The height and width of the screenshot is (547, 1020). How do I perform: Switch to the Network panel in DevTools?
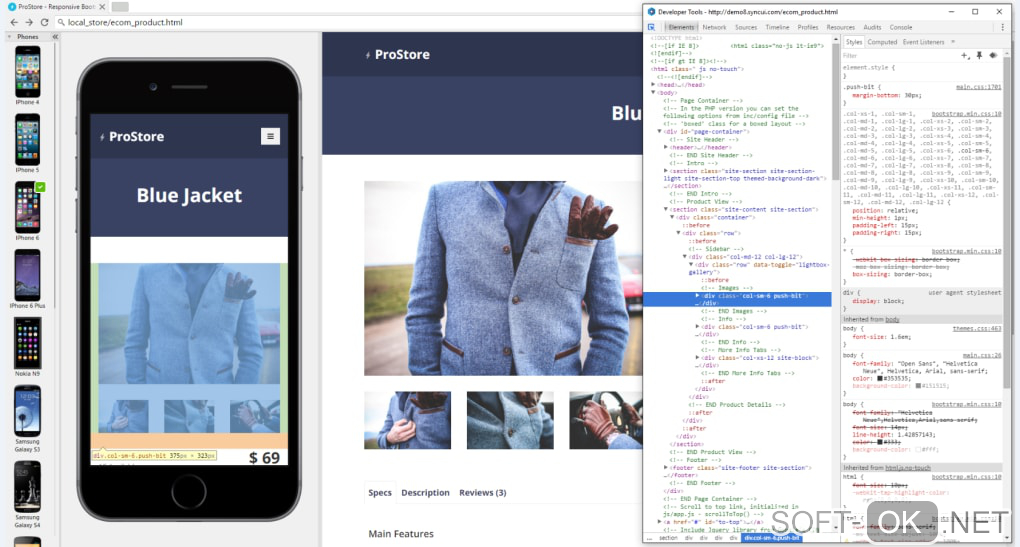click(x=714, y=27)
